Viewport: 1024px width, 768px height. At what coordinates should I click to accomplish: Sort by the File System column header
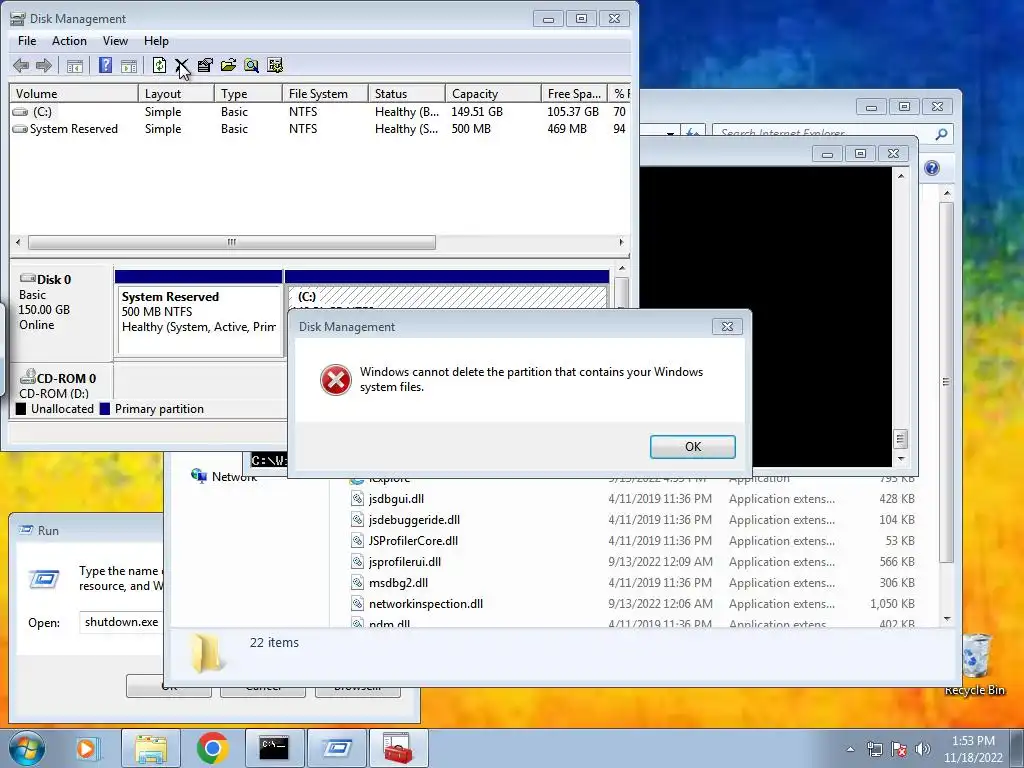[x=325, y=93]
